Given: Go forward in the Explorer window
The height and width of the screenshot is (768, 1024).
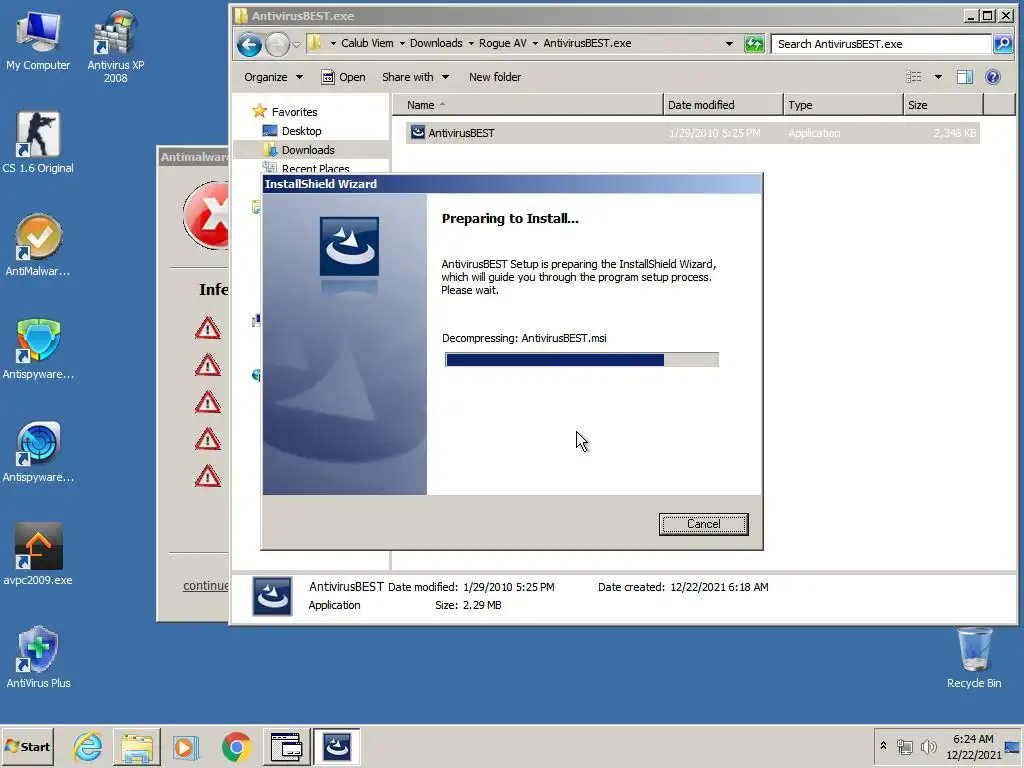Looking at the screenshot, I should click(277, 44).
